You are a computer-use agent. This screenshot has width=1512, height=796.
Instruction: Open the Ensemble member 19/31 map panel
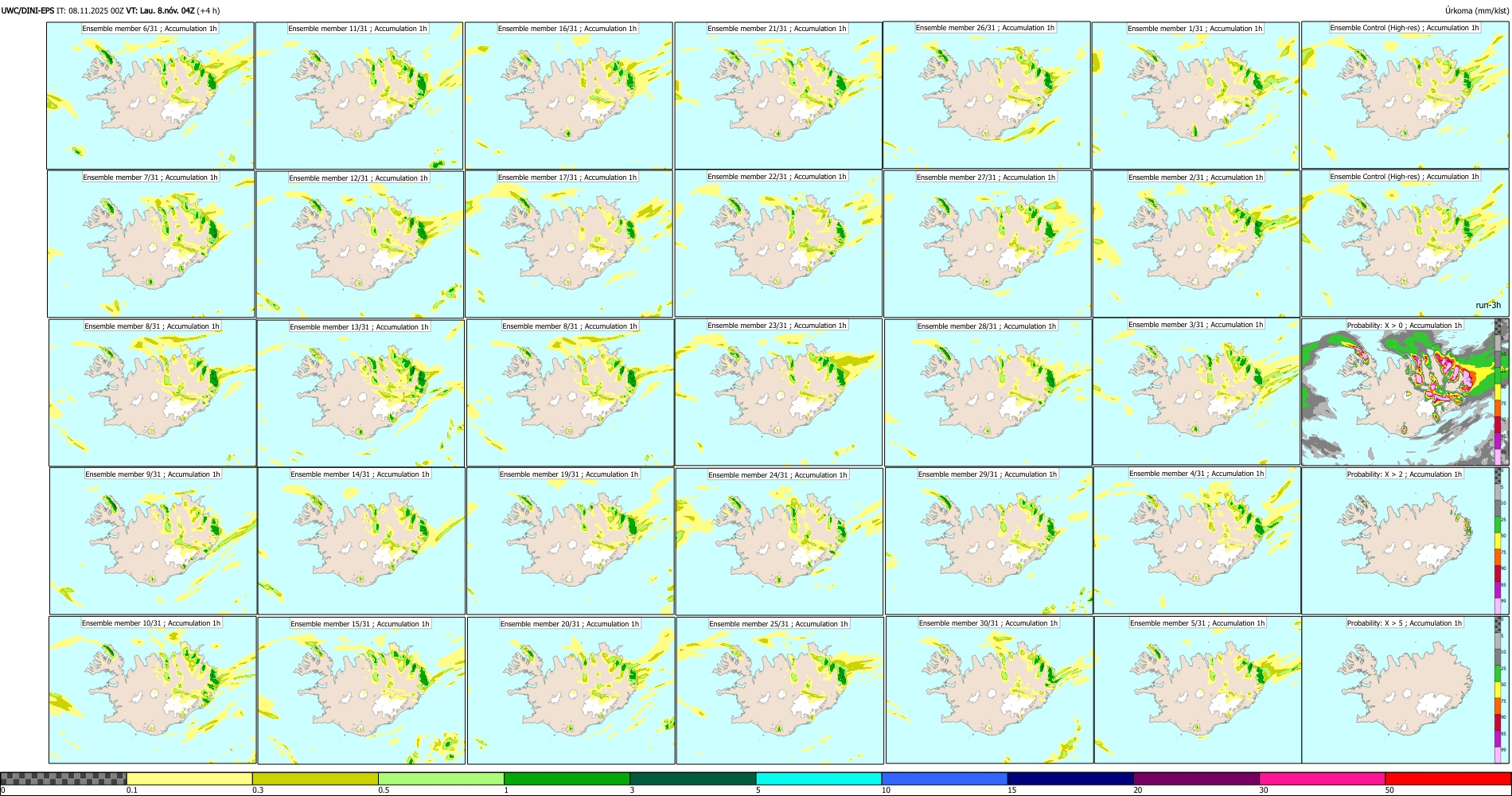(x=570, y=541)
